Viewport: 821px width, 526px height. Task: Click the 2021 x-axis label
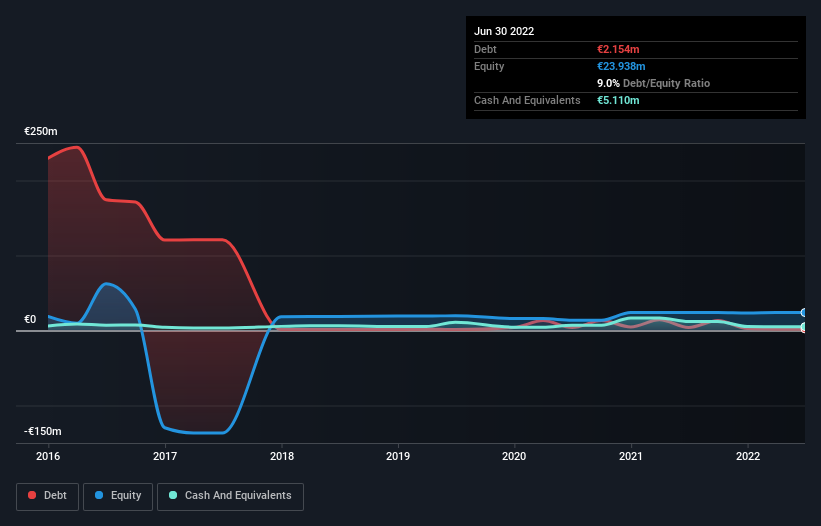[x=631, y=456]
